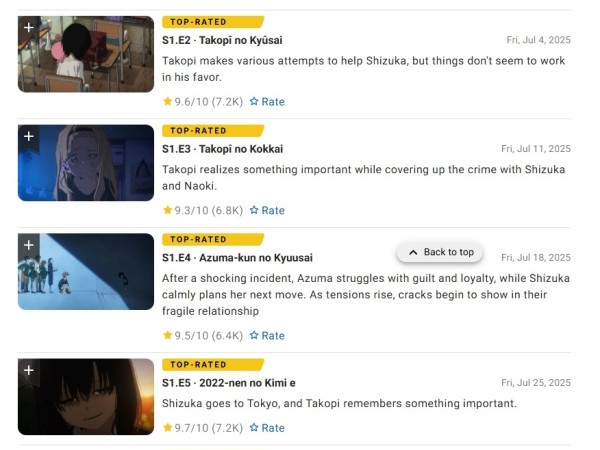This screenshot has width=600, height=450.
Task: Open S1.E4 Azuma-kun no Kyuusai title link
Action: point(237,258)
